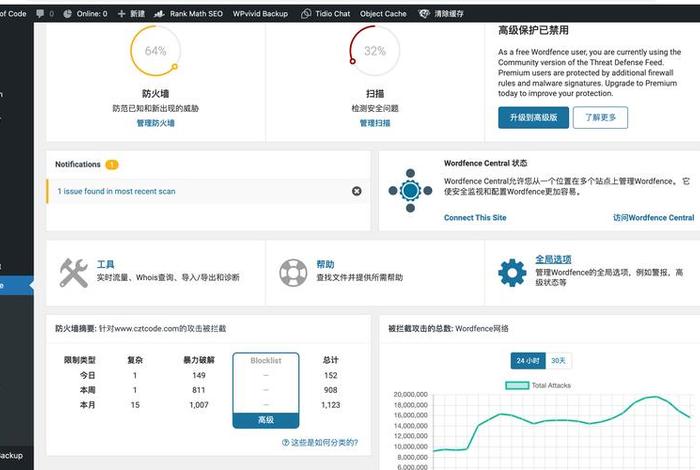
Task: Click the 本周 total value 908
Action: click(330, 390)
